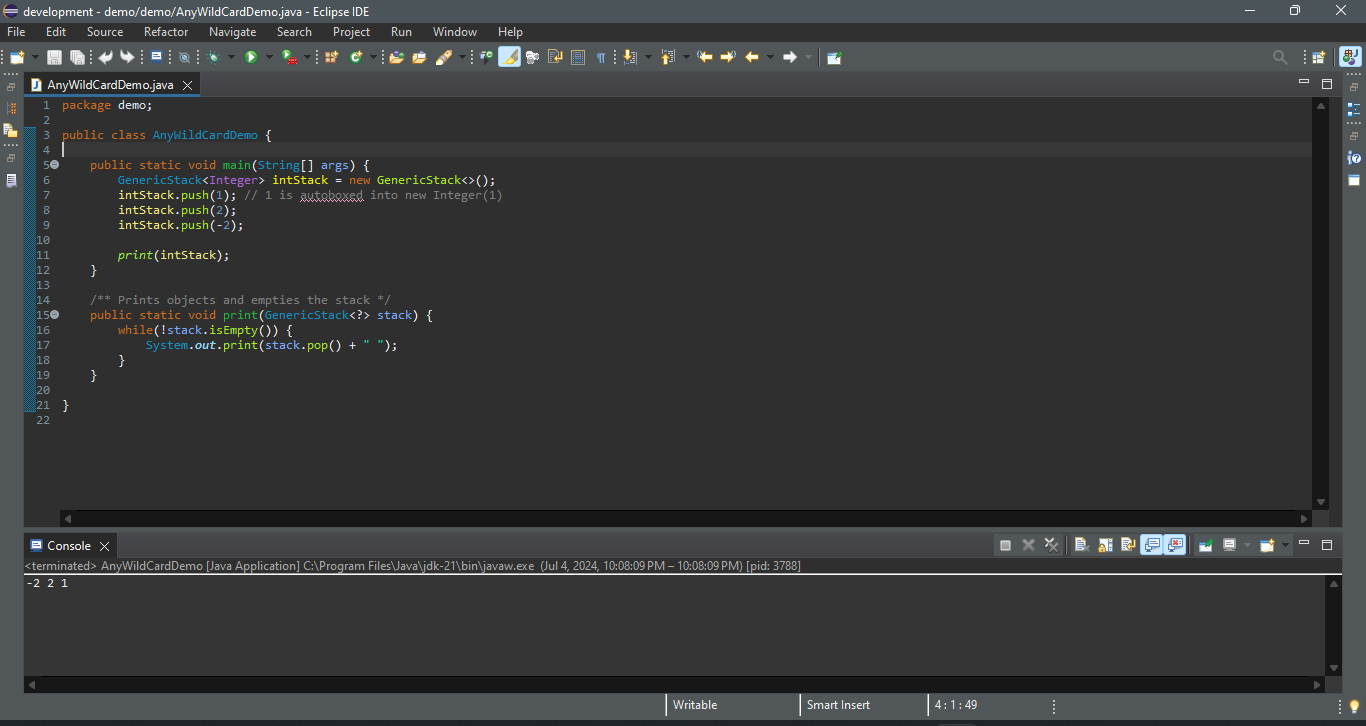Click the Save icon in toolbar
The height and width of the screenshot is (726, 1366).
tap(55, 58)
